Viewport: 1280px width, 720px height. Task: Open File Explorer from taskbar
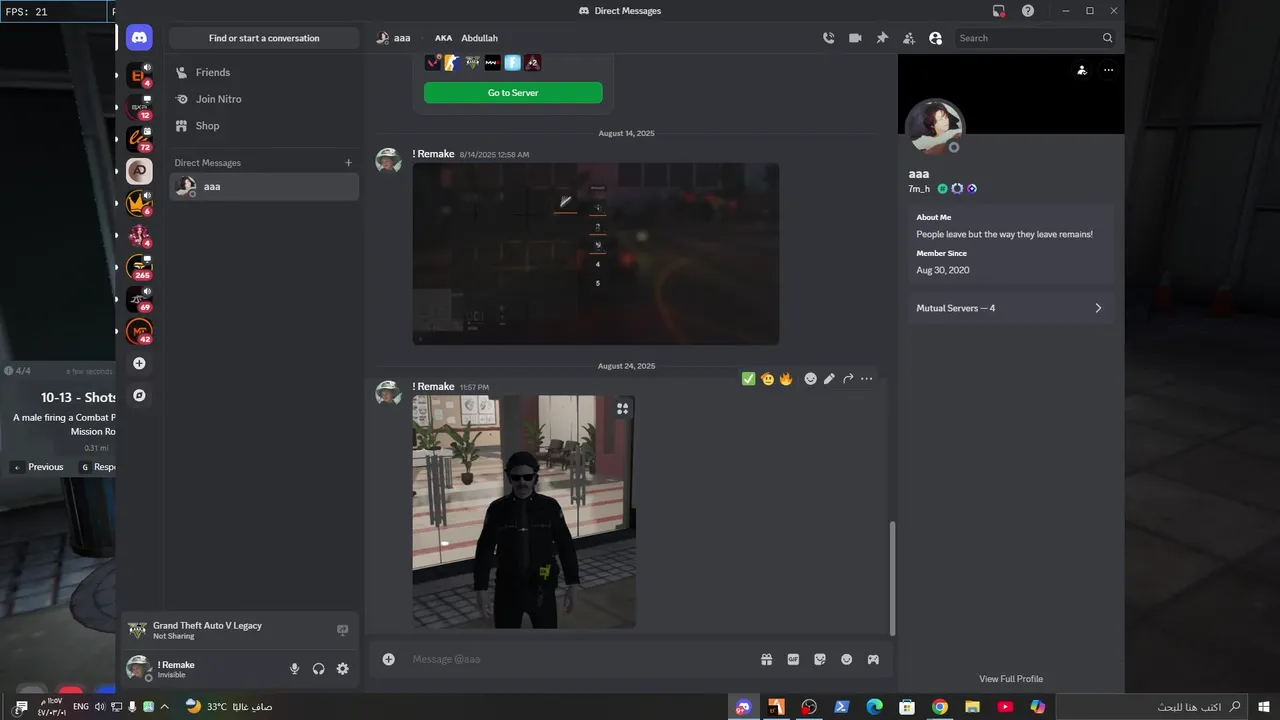click(973, 707)
